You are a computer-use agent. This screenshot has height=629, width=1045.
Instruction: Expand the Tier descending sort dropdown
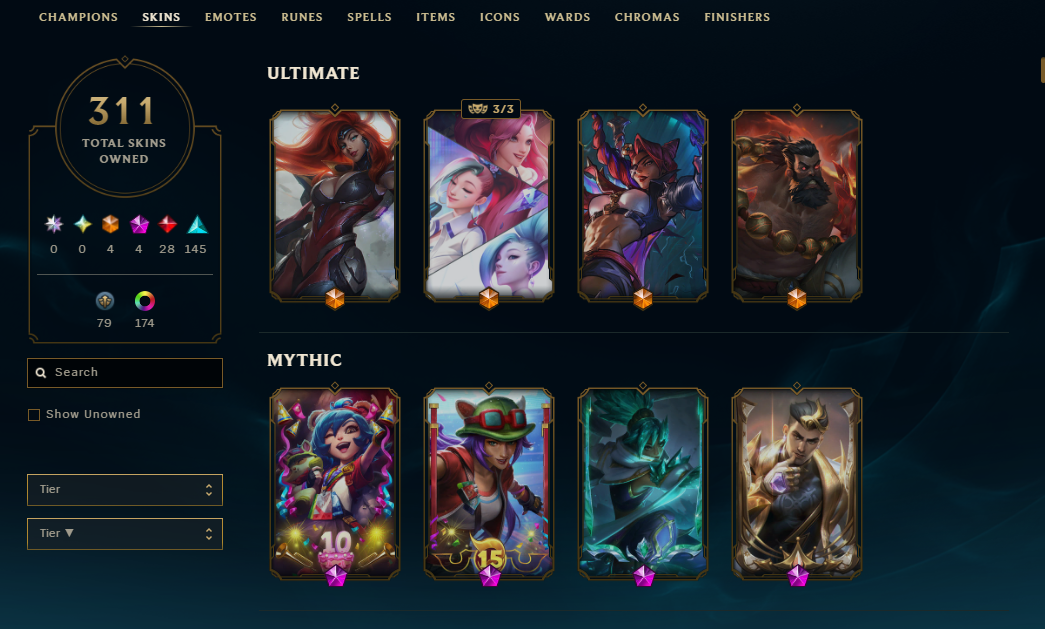pos(125,534)
